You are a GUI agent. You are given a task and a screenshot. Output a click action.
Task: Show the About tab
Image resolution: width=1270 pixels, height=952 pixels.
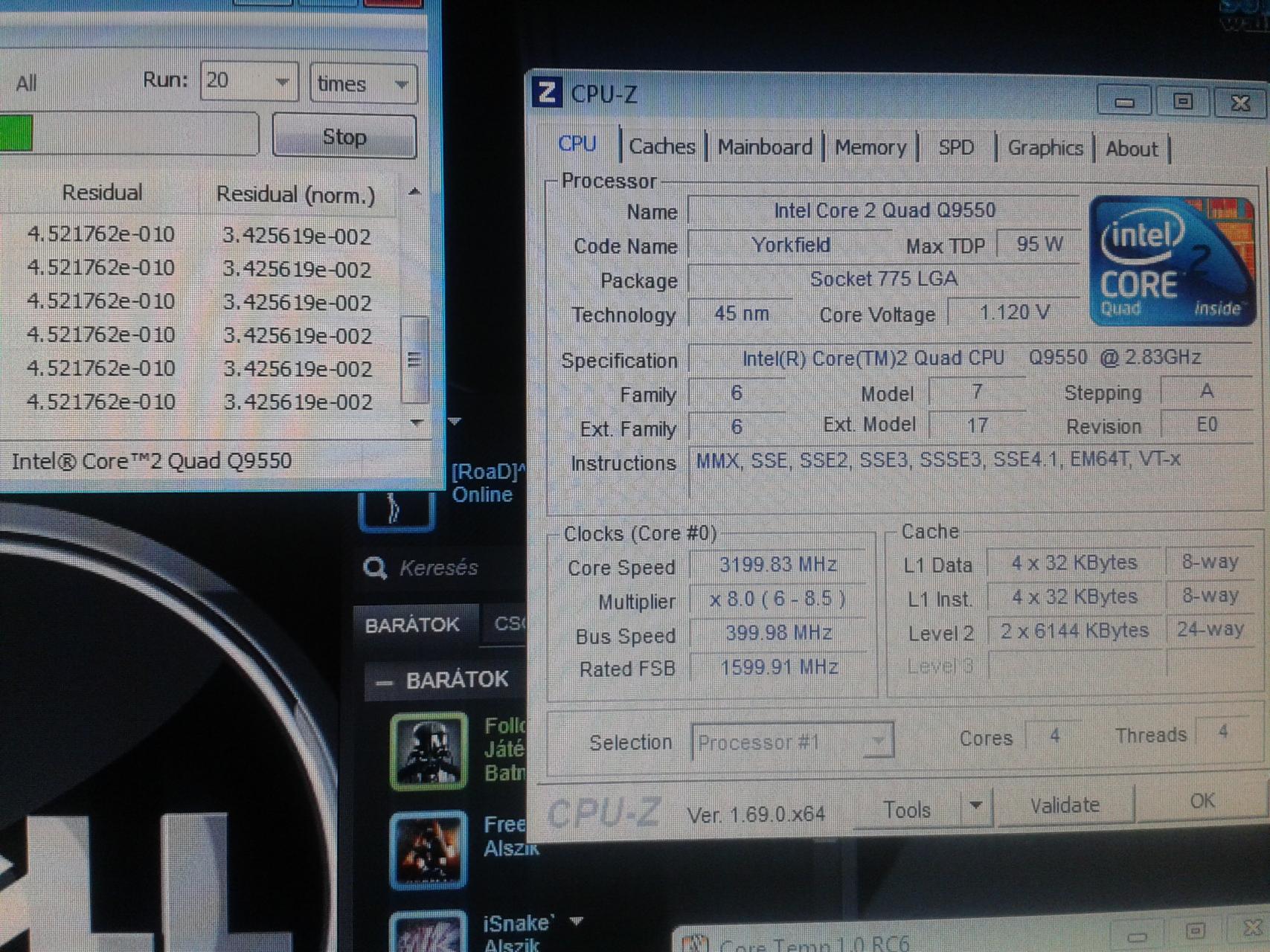(x=1131, y=149)
